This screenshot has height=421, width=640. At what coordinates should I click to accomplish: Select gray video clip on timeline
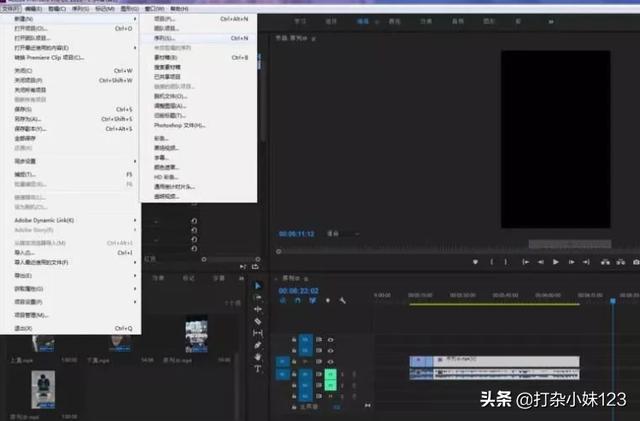[494, 361]
